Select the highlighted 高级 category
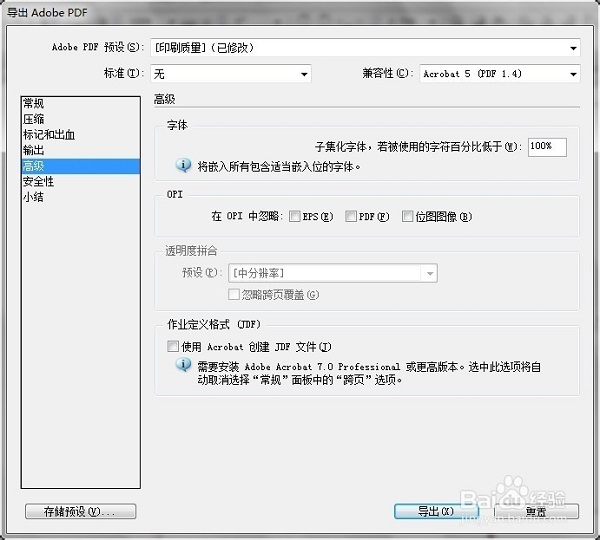 tap(34, 166)
